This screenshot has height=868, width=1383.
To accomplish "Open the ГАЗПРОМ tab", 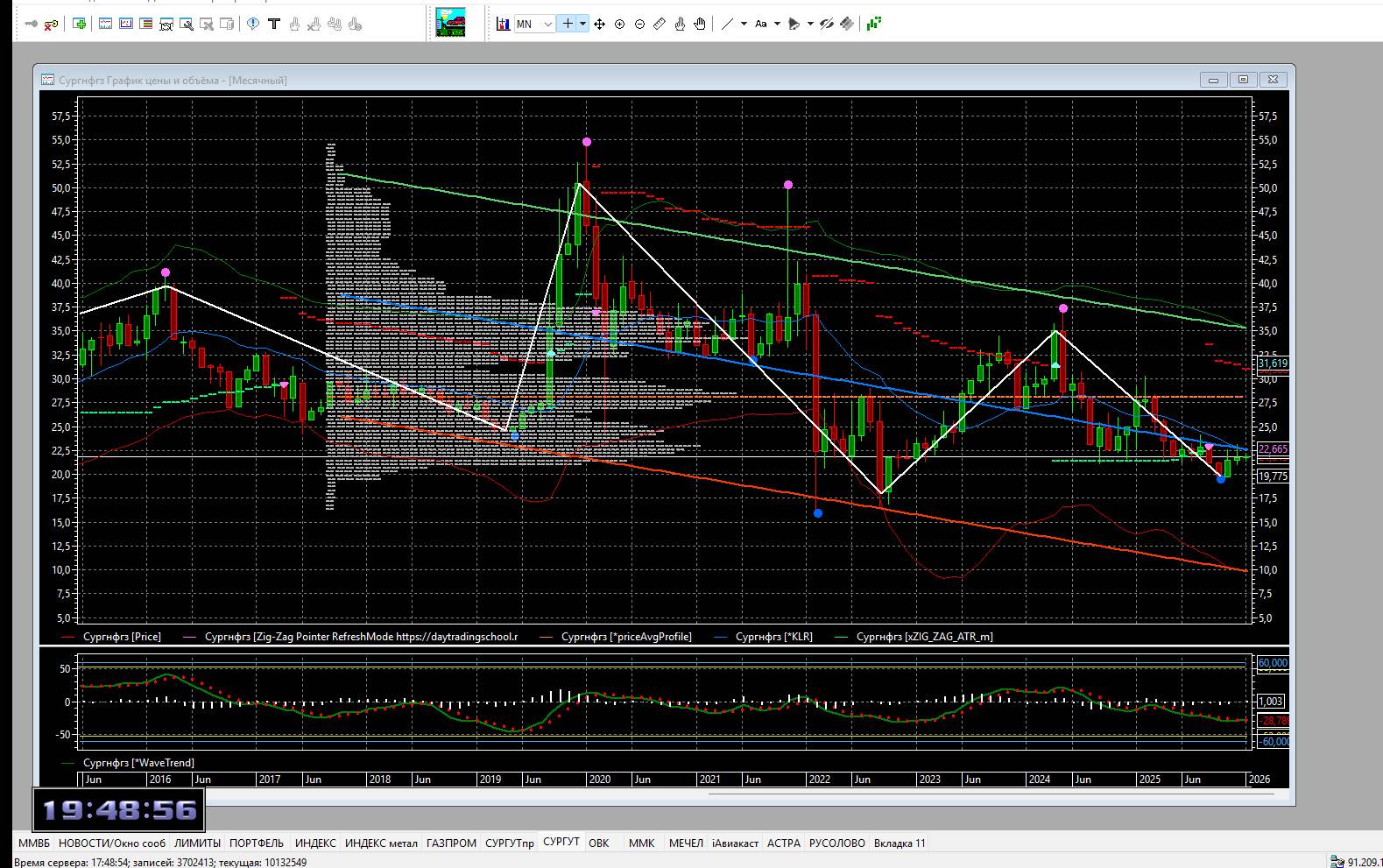I will tap(451, 843).
